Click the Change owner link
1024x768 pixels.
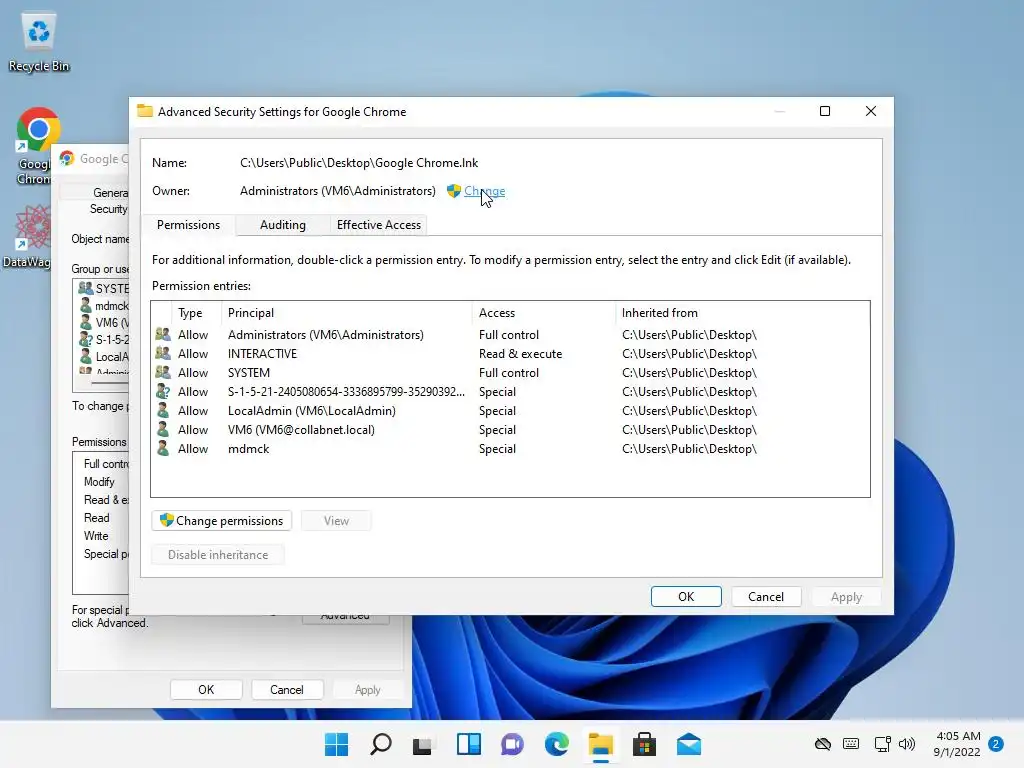click(x=485, y=191)
